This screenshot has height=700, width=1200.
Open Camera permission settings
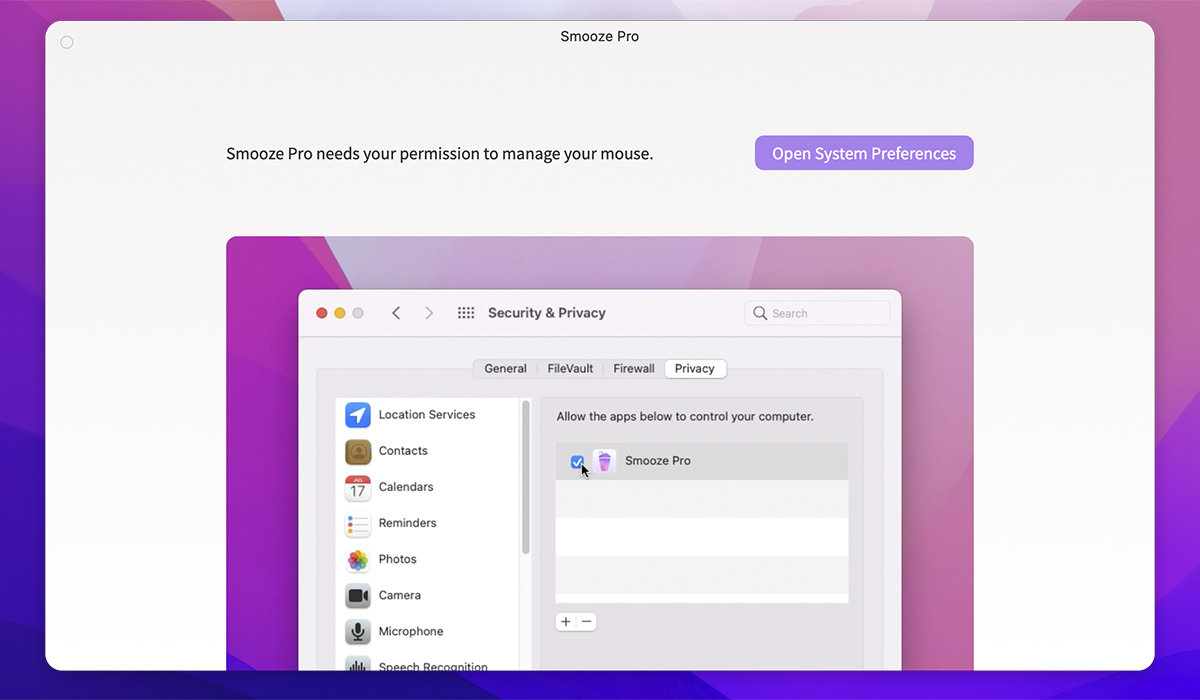click(x=400, y=595)
